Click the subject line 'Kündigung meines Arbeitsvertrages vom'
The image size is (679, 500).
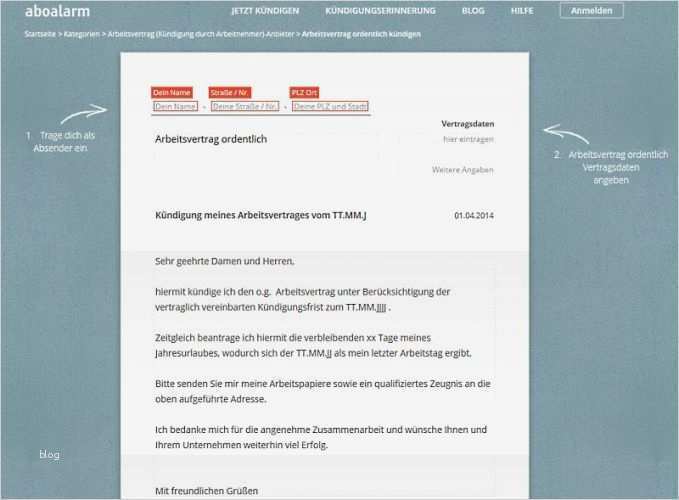tap(261, 215)
